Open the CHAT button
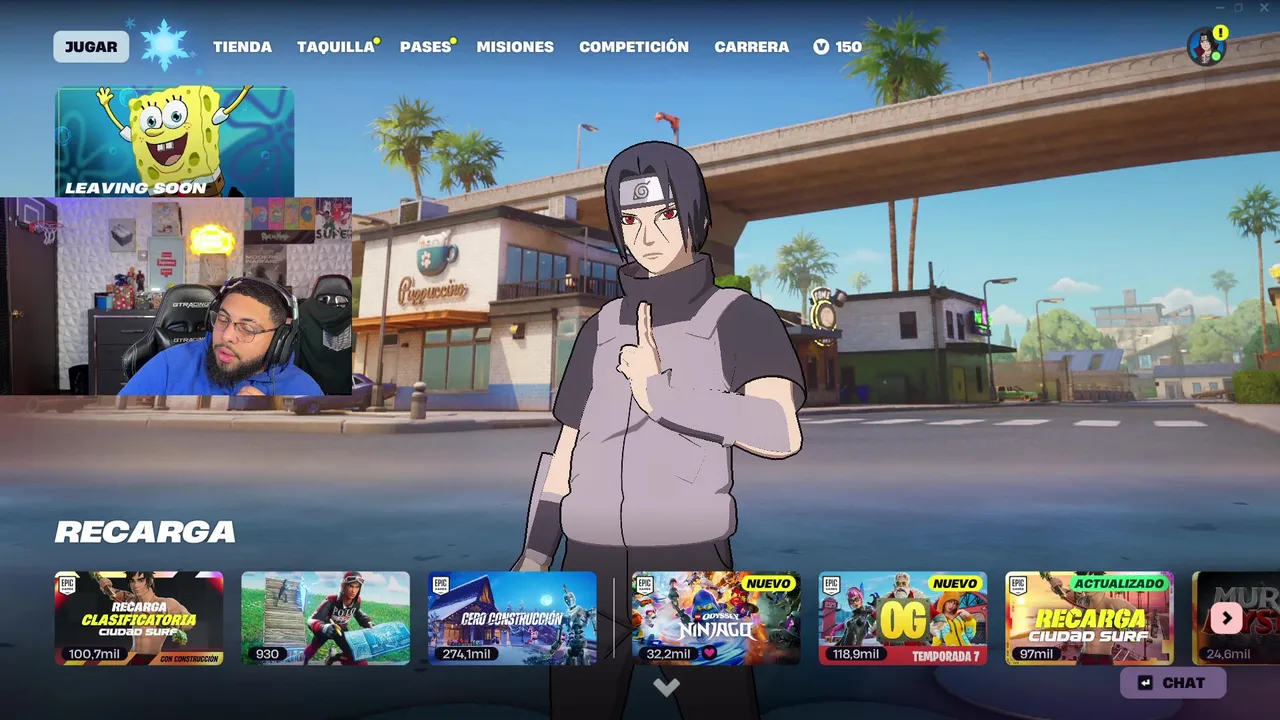The image size is (1280, 720). 1173,683
